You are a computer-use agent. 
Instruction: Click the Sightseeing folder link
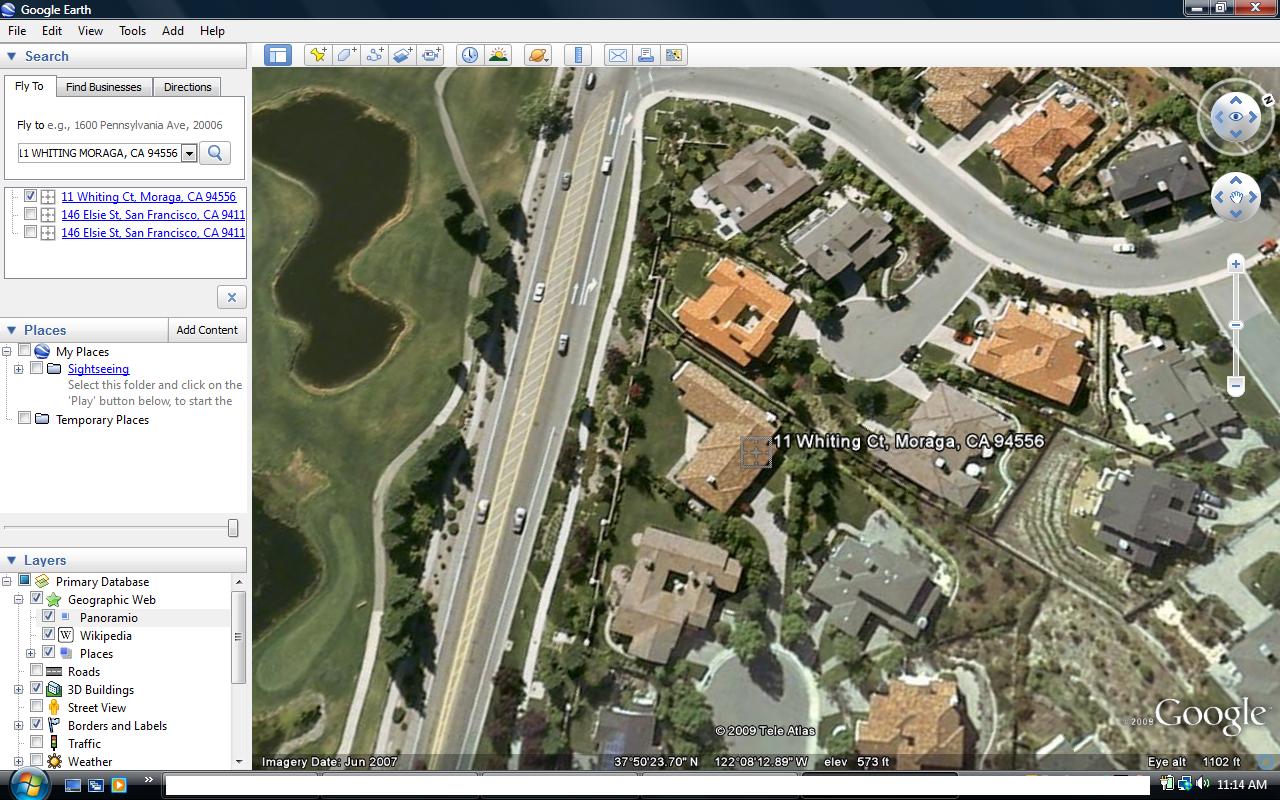point(98,369)
